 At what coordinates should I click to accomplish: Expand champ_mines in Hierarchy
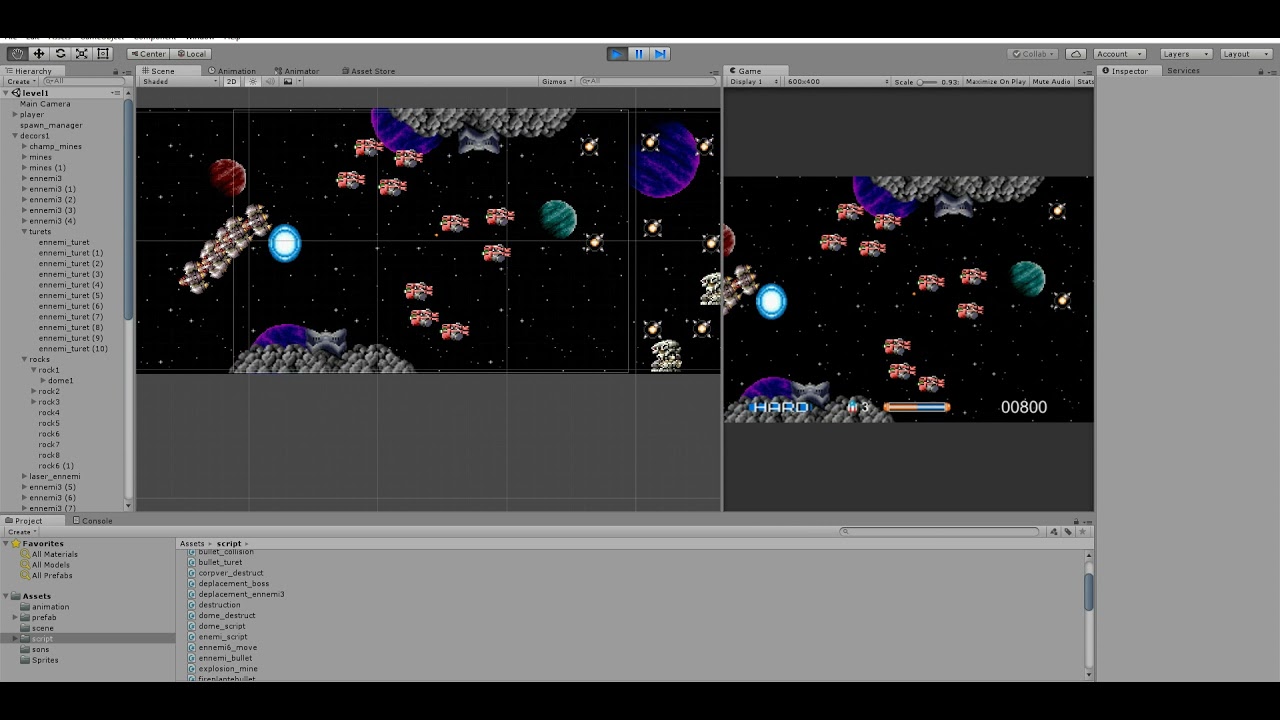(x=25, y=147)
